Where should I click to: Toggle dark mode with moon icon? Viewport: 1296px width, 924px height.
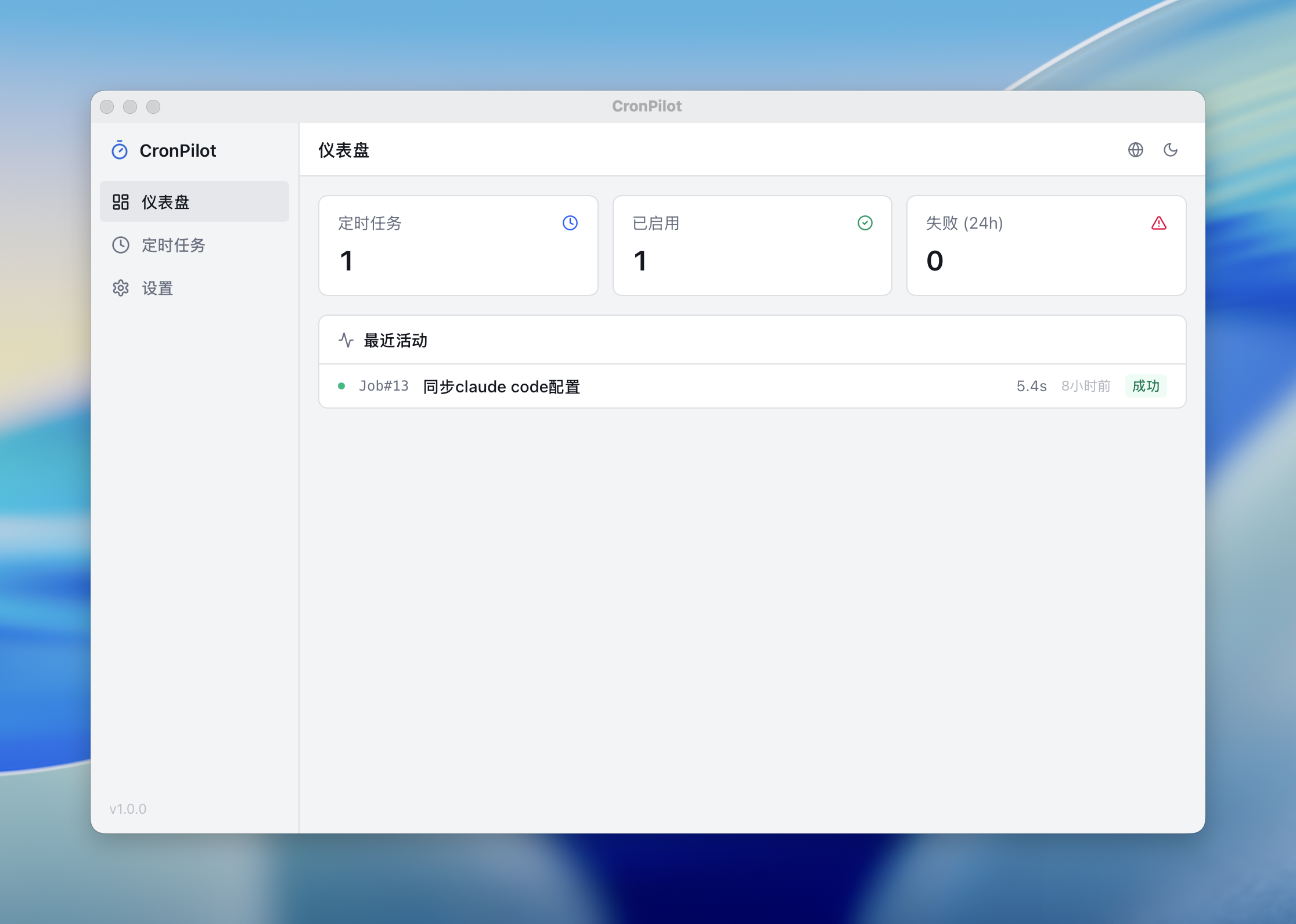(1170, 150)
